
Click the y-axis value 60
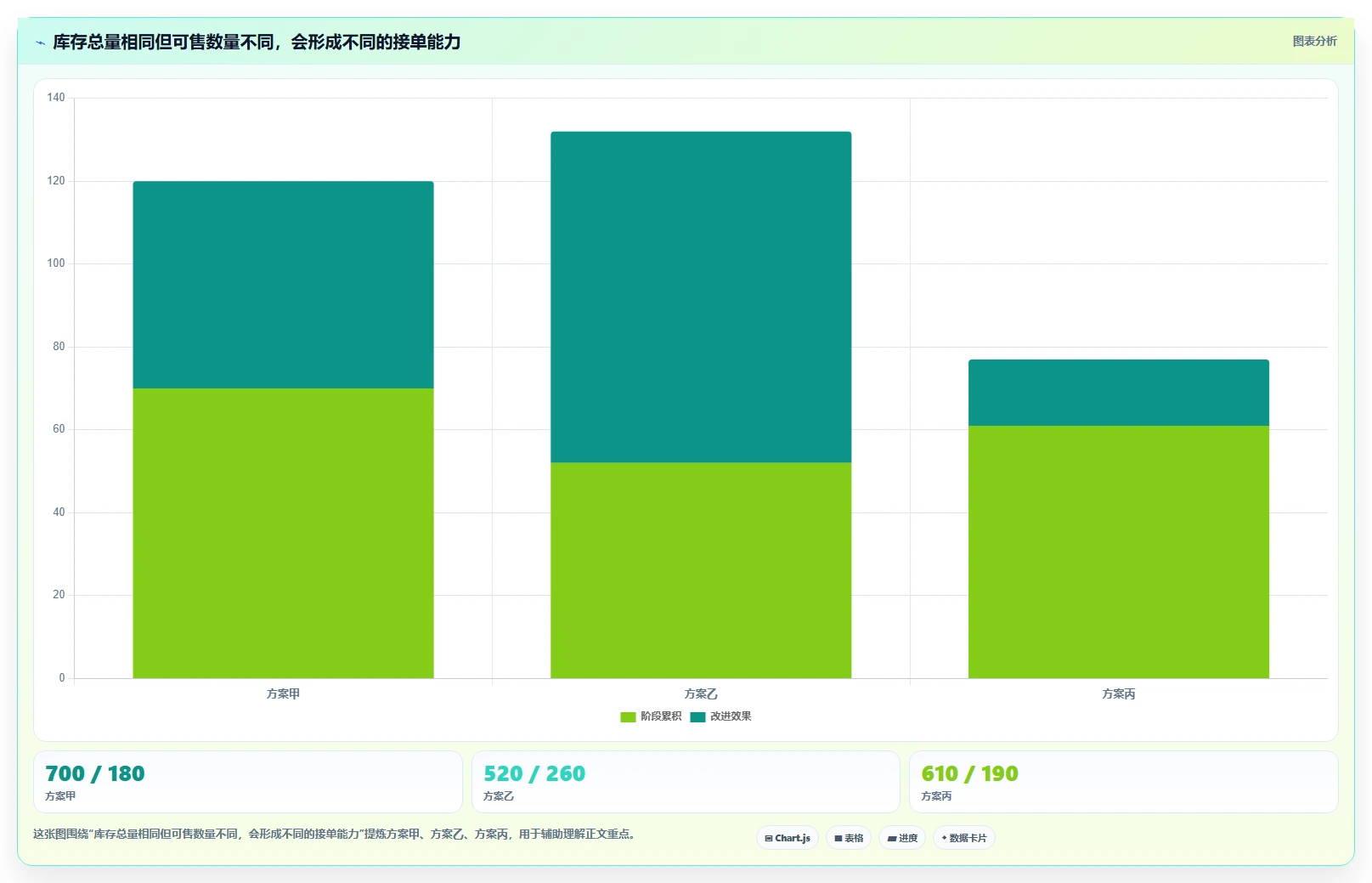59,429
